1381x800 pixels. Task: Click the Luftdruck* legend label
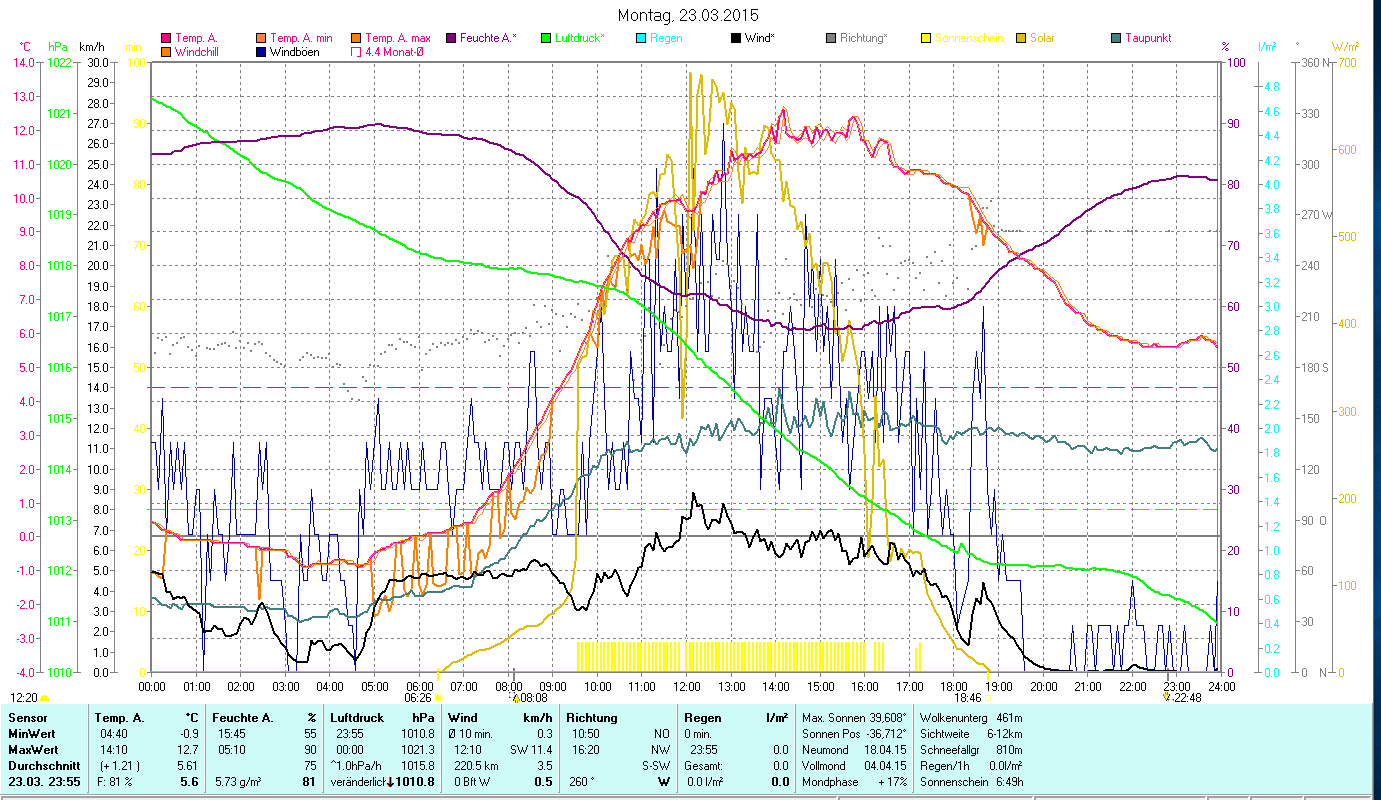(x=581, y=38)
